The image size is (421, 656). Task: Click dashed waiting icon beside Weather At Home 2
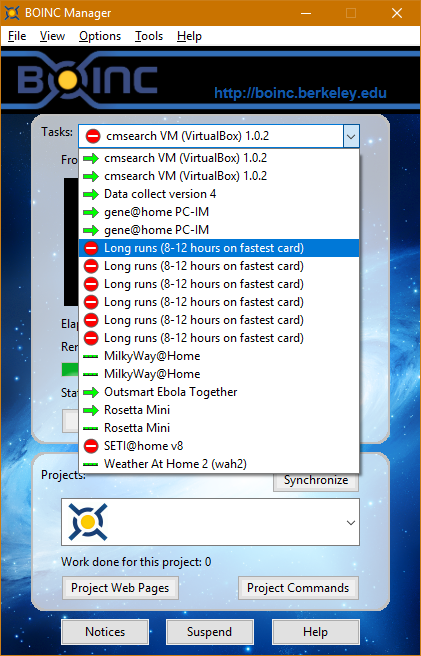pos(91,465)
